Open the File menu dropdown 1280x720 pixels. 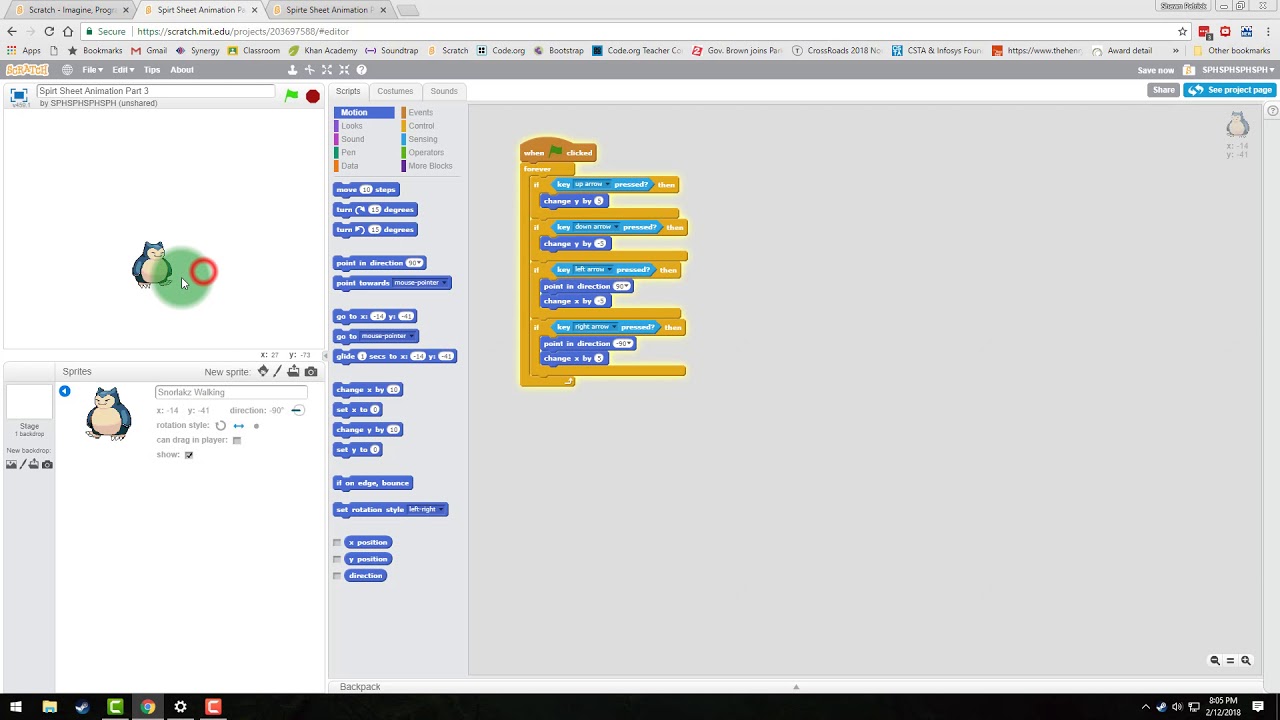tap(92, 70)
